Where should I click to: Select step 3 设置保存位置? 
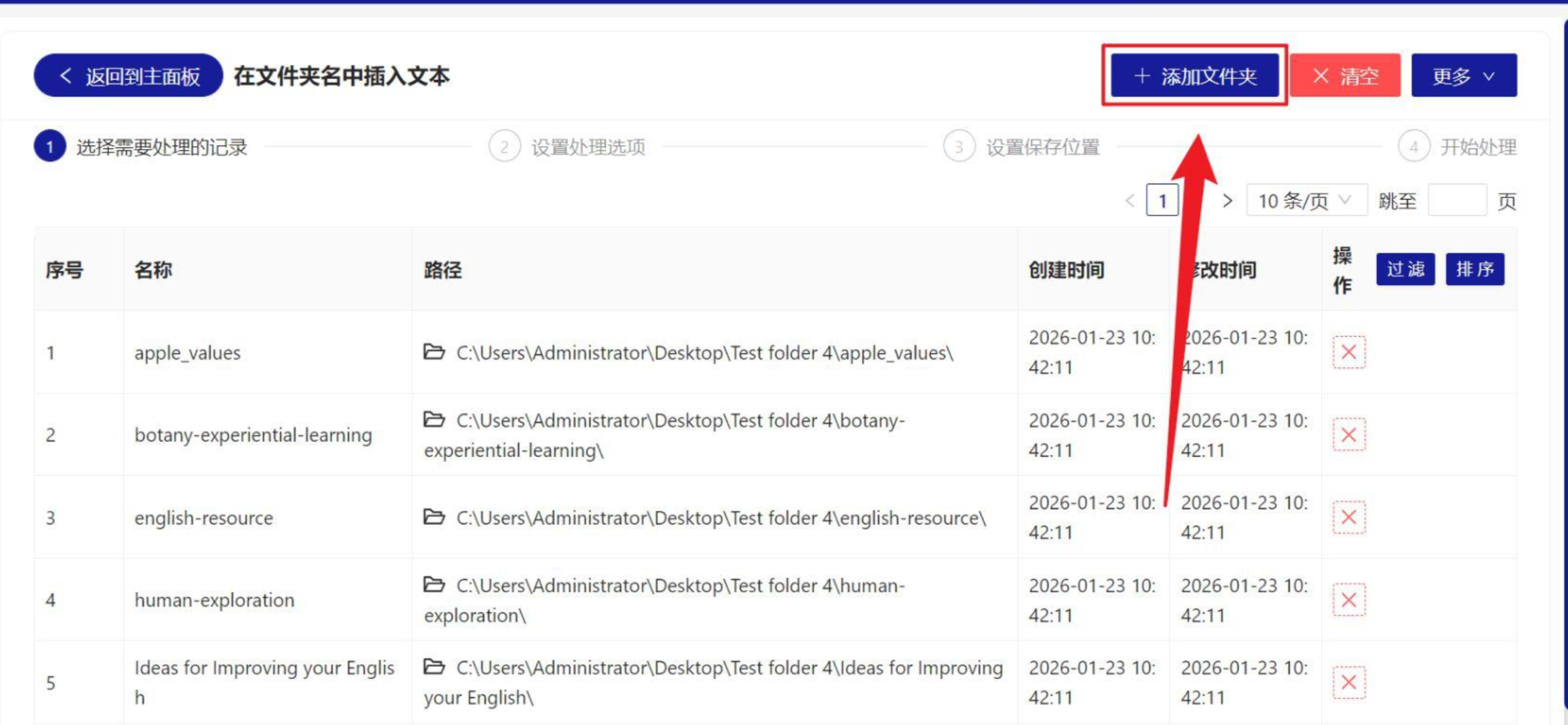(x=1022, y=147)
